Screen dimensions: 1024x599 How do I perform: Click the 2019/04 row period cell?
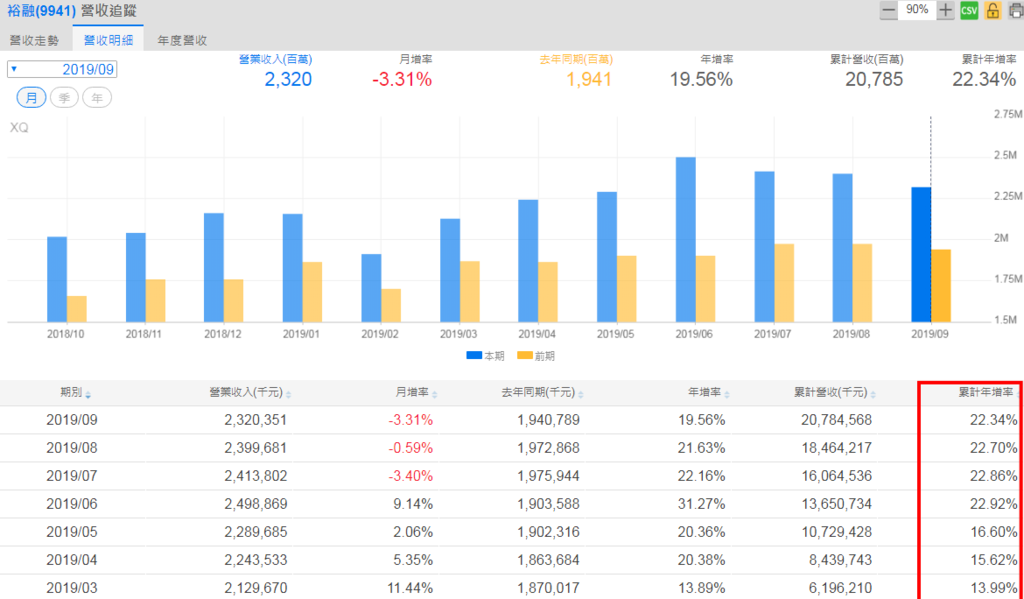72,560
